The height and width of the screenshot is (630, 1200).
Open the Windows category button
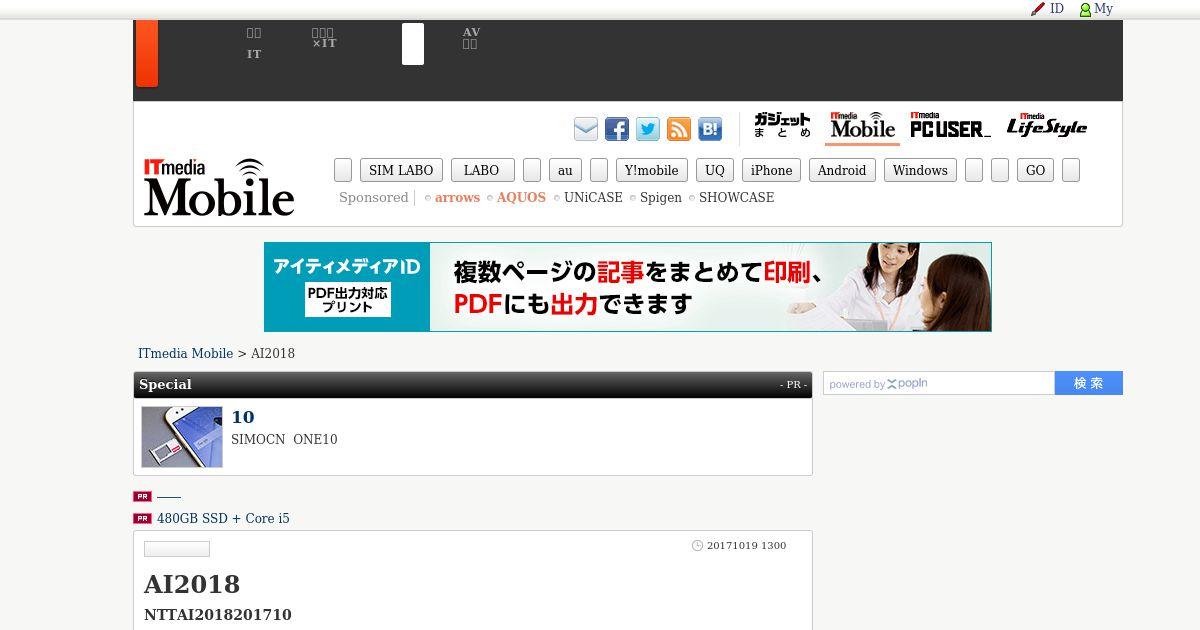tap(920, 170)
